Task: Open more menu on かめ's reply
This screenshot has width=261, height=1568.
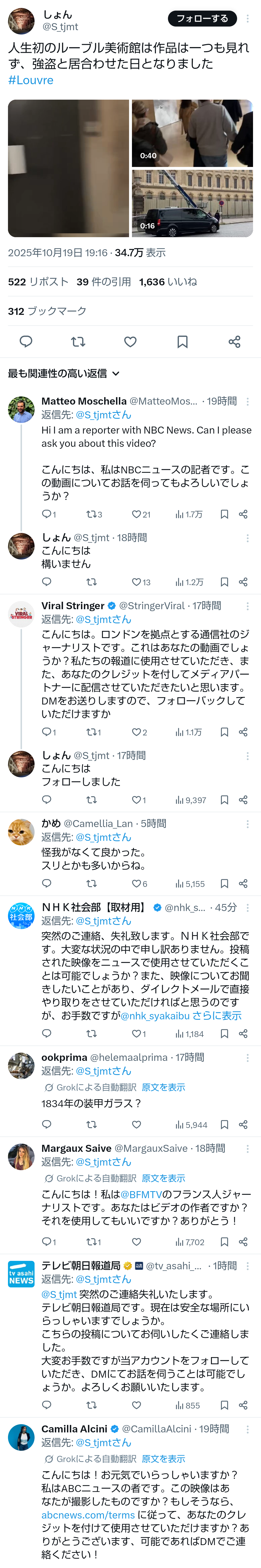Action: click(x=247, y=823)
